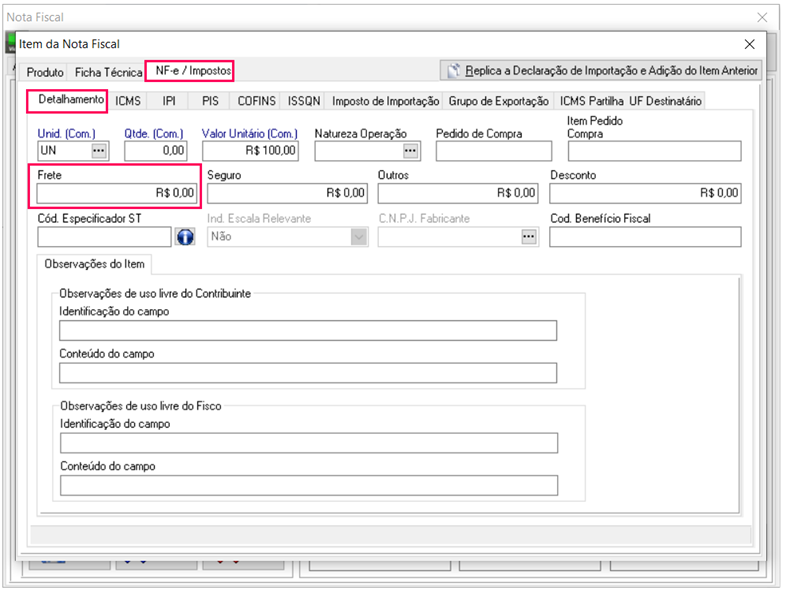Open the IPI tab
The width and height of the screenshot is (786, 594).
(x=169, y=101)
